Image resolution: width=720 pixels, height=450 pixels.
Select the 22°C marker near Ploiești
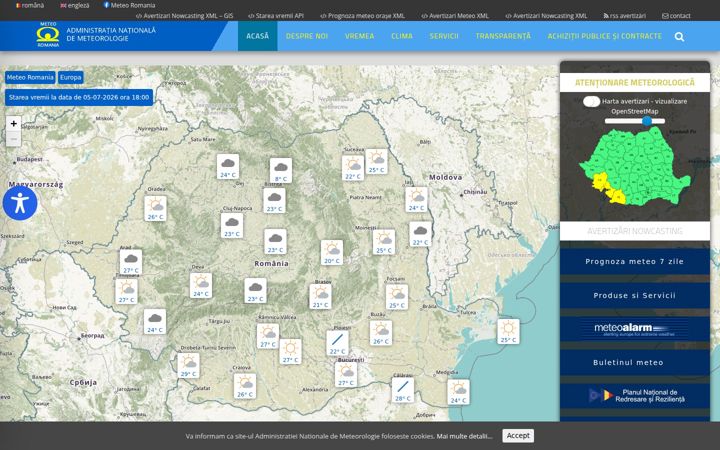[337, 343]
